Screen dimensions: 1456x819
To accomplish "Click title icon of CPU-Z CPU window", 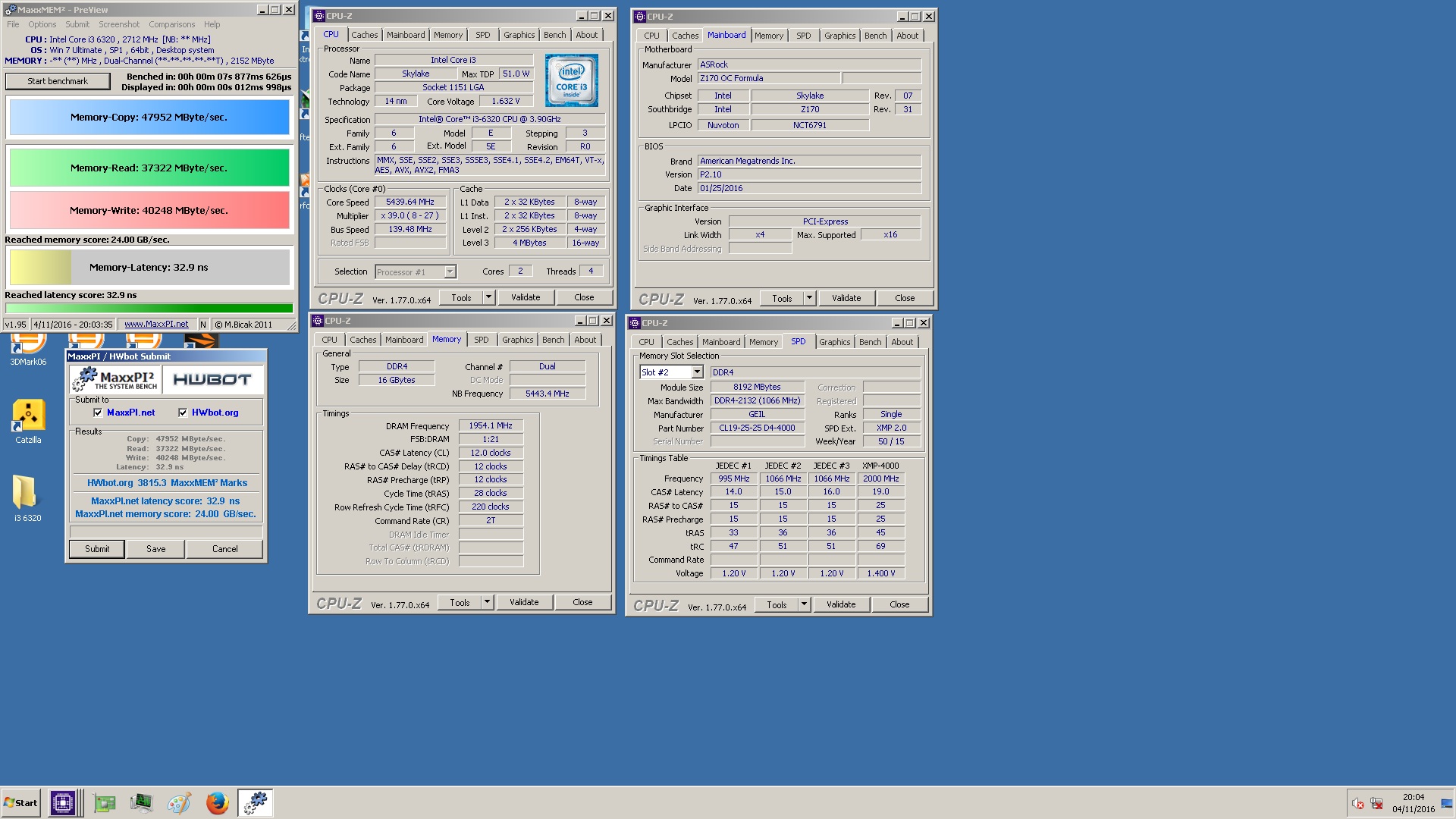I will tap(319, 16).
